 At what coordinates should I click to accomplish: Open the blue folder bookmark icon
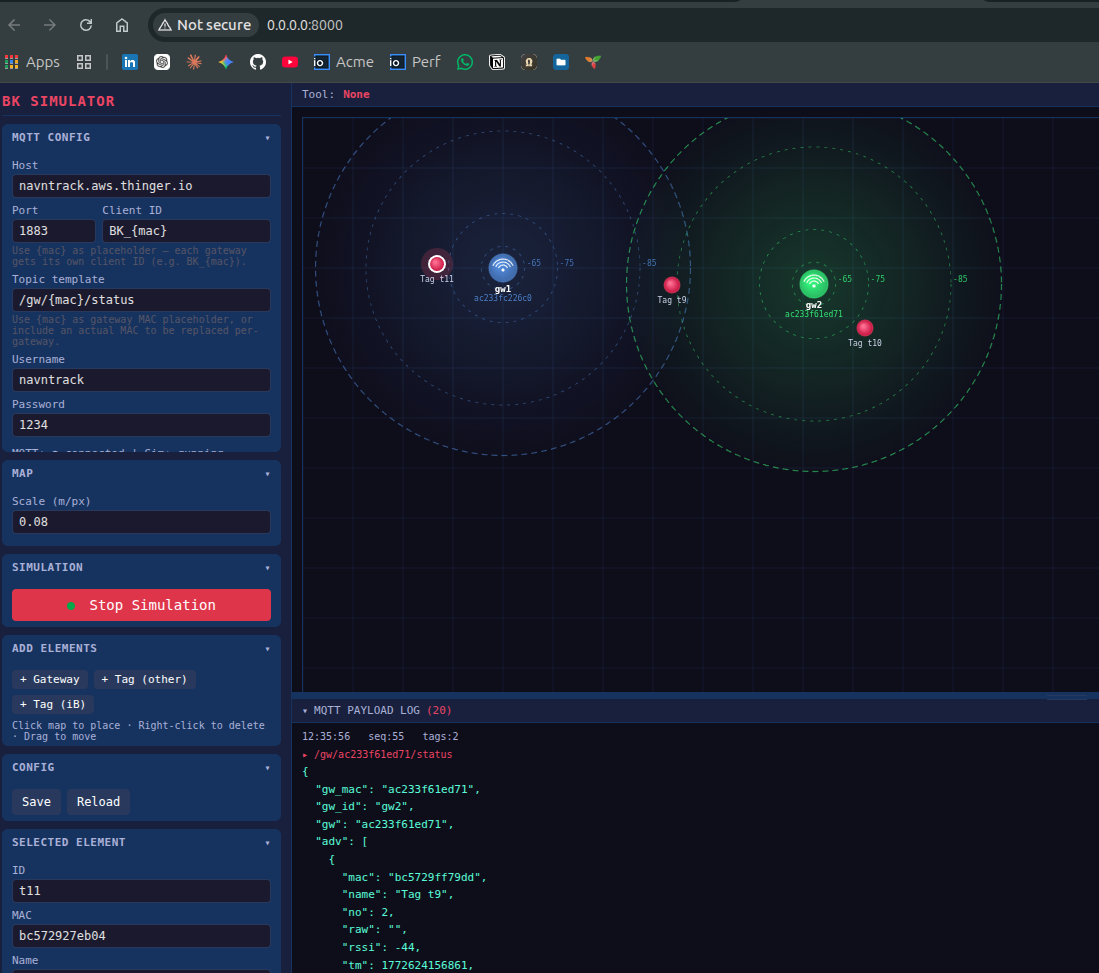pyautogui.click(x=561, y=62)
